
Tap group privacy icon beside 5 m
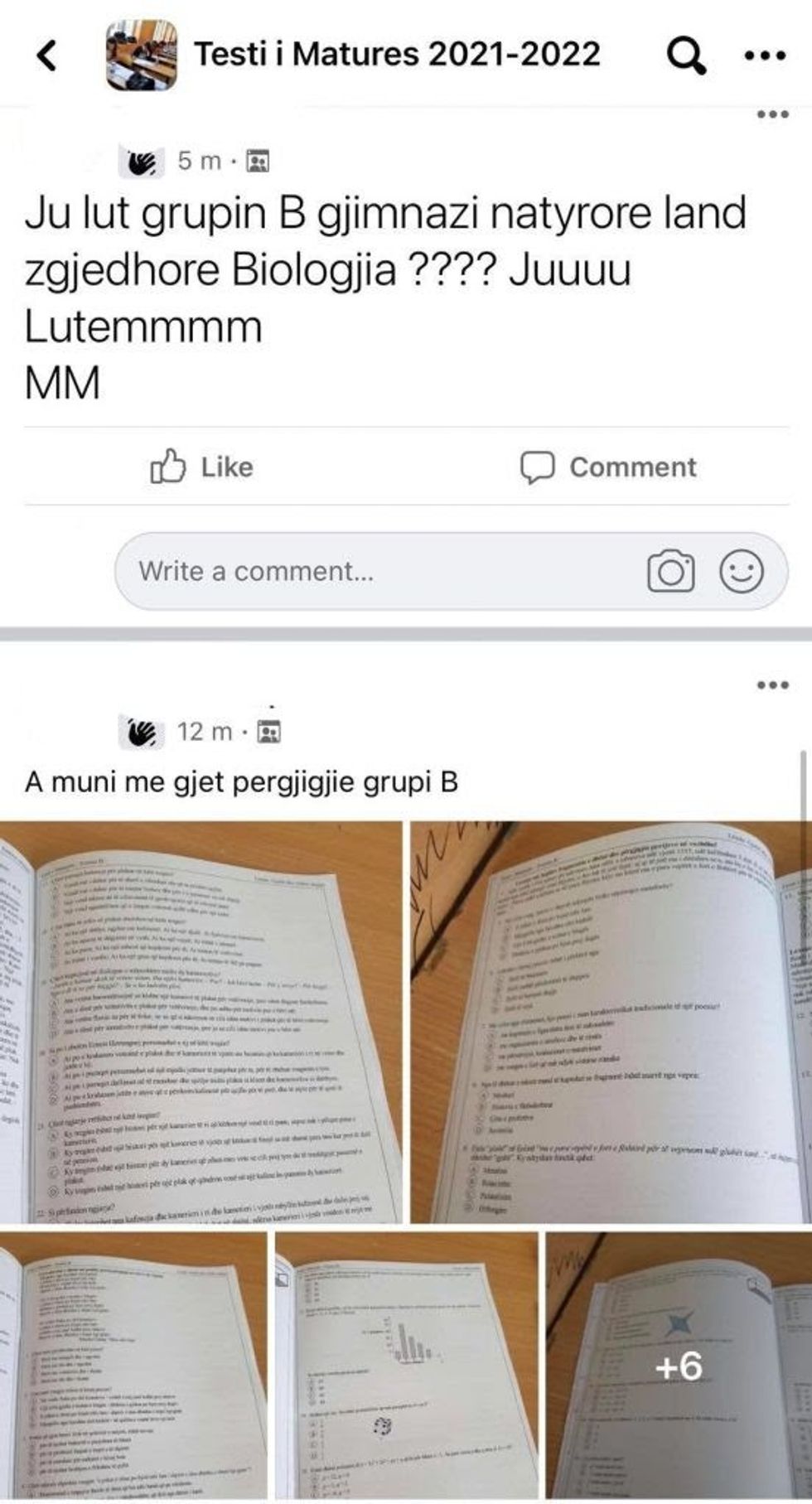(x=259, y=161)
